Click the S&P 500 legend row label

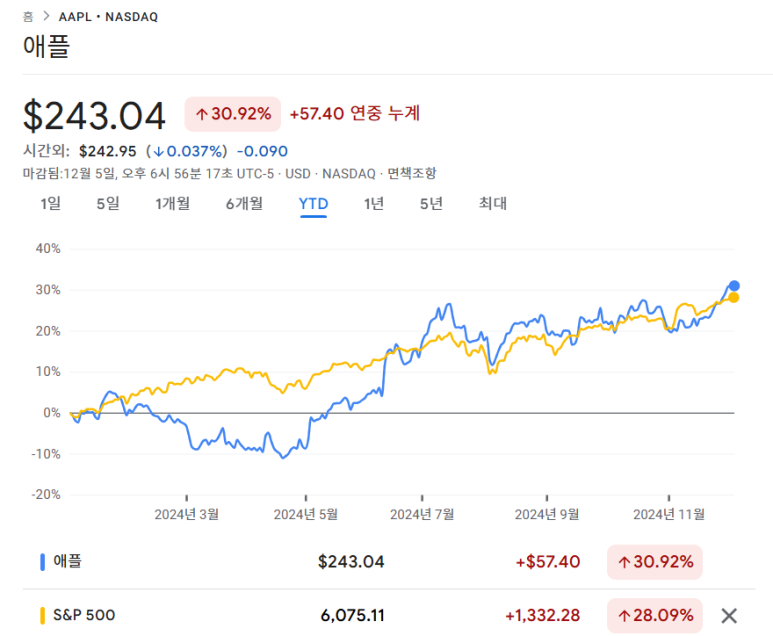(x=84, y=615)
